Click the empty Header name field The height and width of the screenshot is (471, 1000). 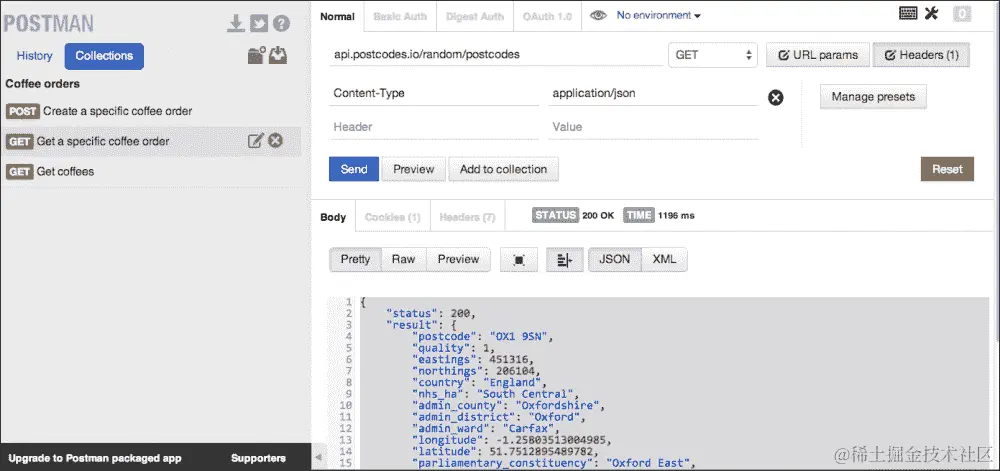(x=434, y=127)
